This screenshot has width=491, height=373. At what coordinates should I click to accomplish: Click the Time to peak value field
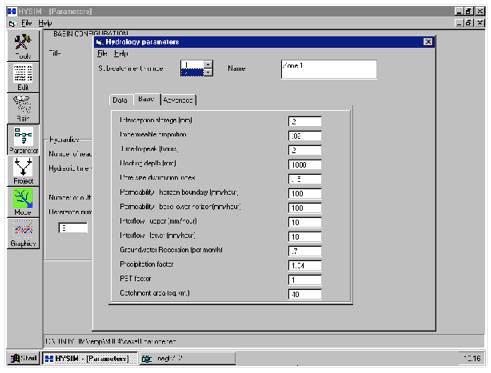(305, 150)
